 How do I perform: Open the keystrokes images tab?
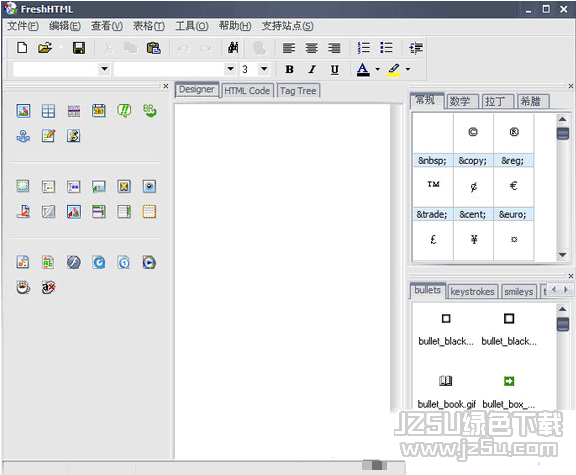tap(472, 292)
